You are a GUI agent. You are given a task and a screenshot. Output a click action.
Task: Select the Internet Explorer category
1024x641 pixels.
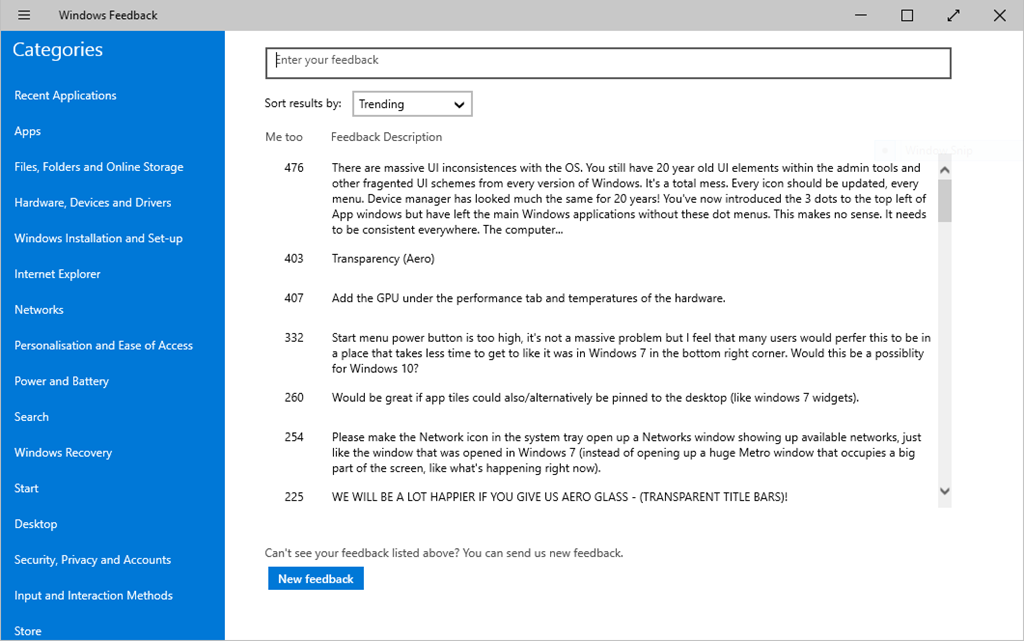pos(57,274)
